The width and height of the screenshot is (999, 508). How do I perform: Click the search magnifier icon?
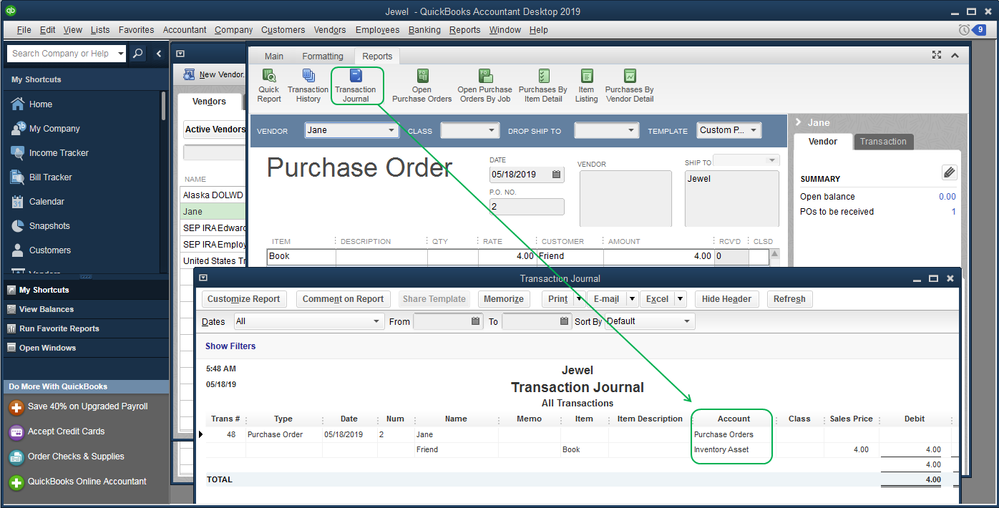click(138, 54)
